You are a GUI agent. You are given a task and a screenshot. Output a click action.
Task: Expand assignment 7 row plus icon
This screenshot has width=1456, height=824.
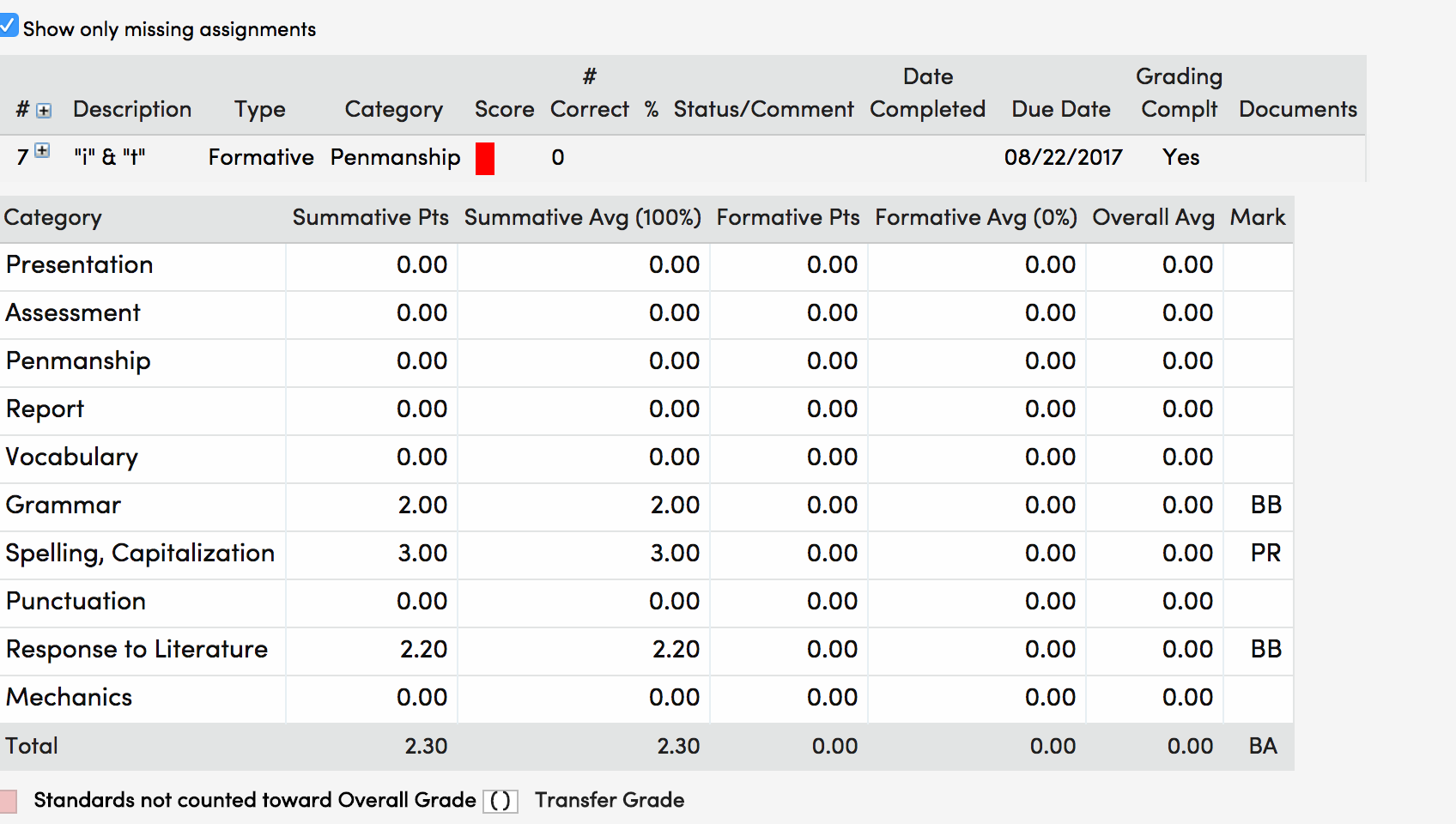click(x=41, y=150)
